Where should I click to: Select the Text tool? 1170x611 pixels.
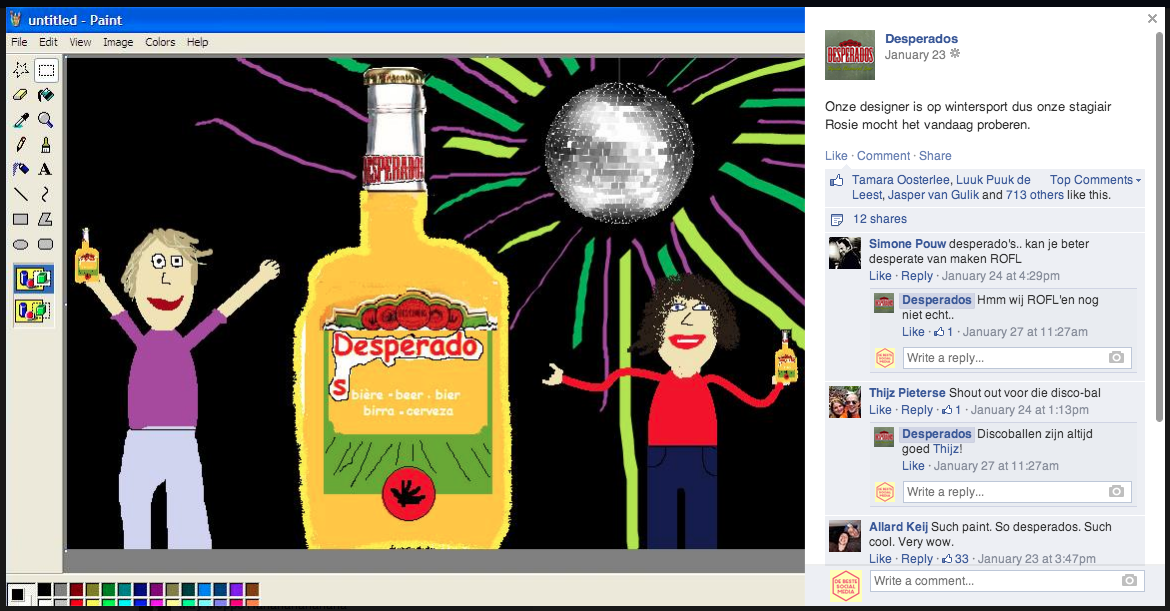coord(45,170)
